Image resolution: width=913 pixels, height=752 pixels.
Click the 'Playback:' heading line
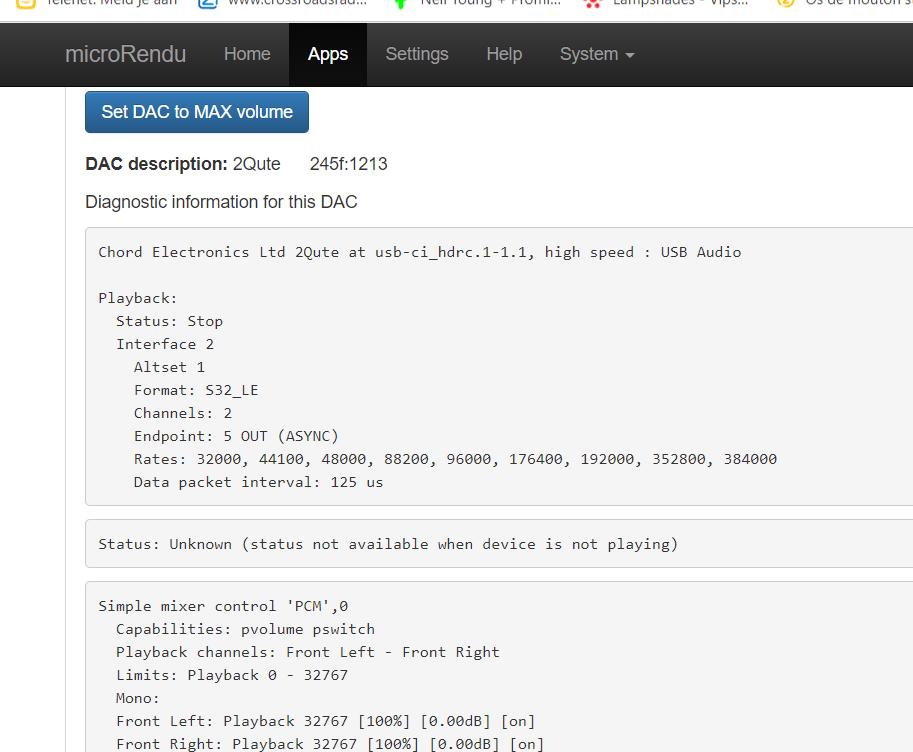coord(137,298)
